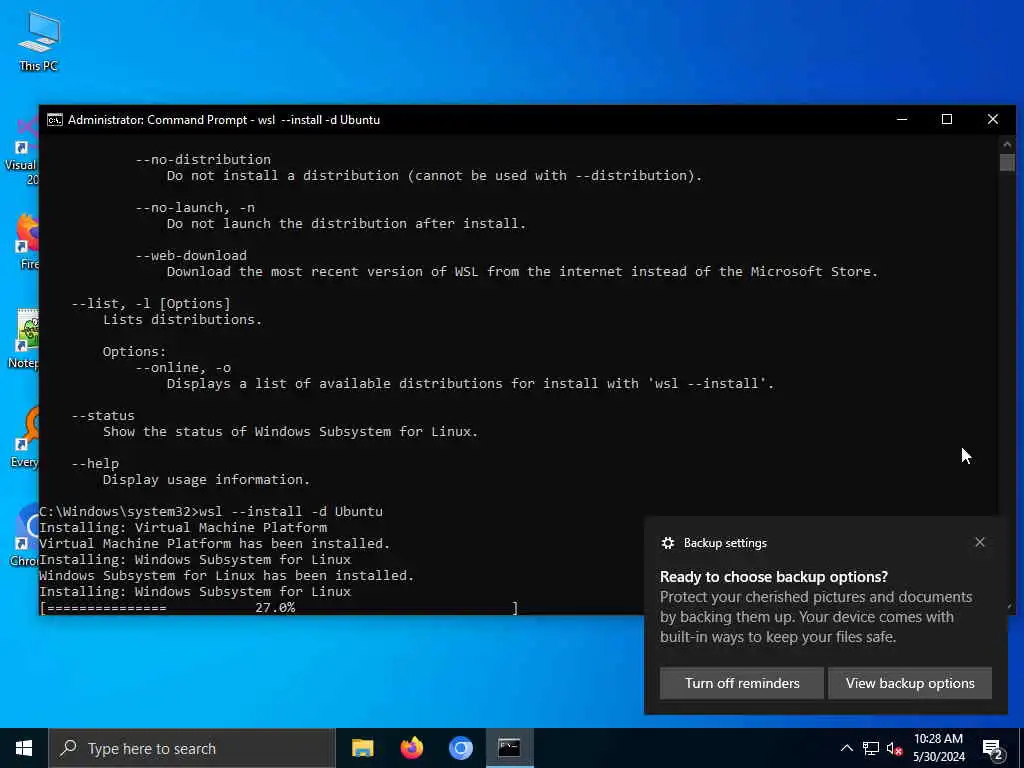Click the taskbar search box

191,748
